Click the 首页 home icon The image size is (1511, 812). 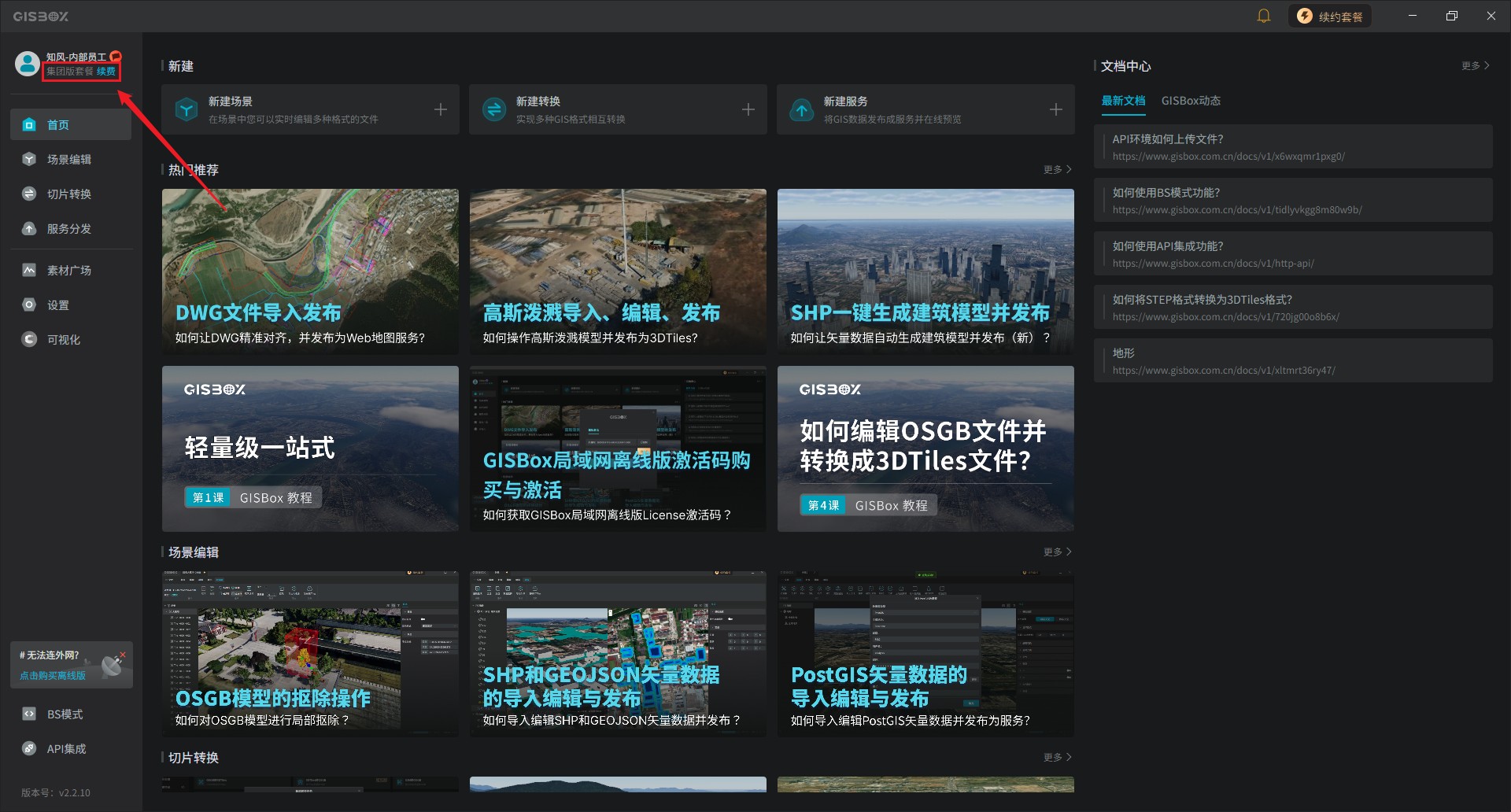tap(29, 124)
